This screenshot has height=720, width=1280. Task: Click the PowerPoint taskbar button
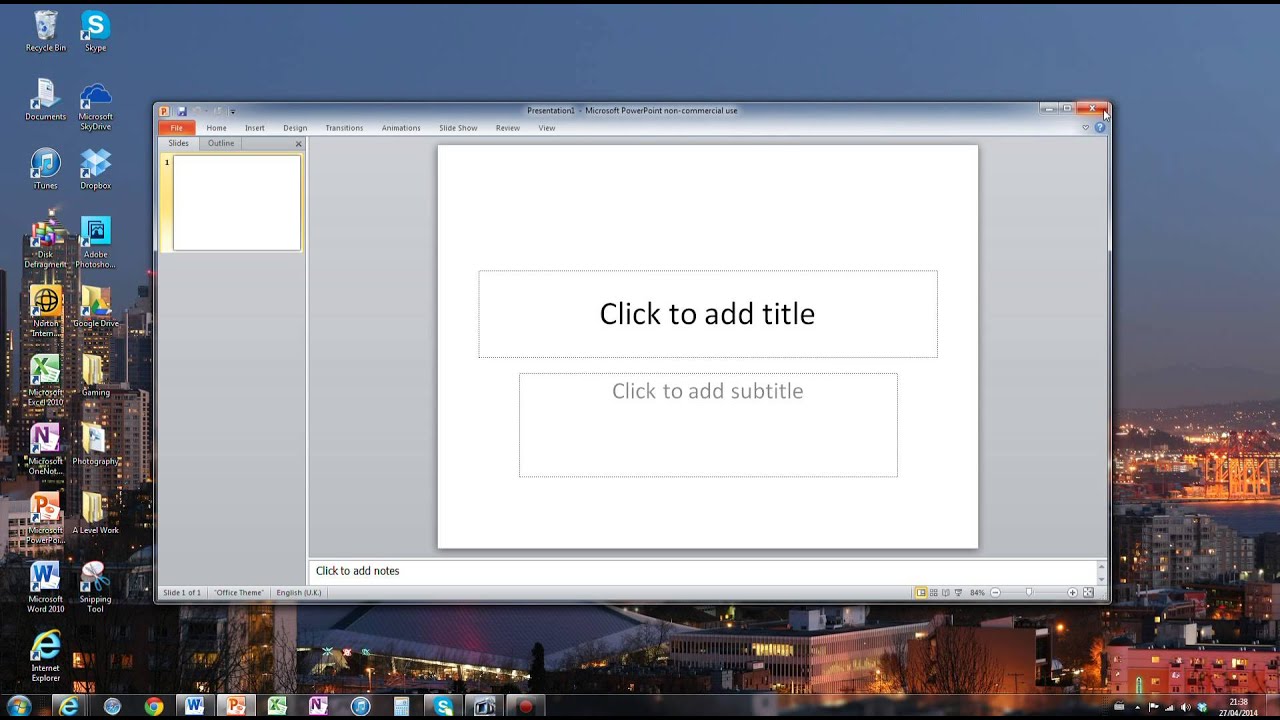236,706
